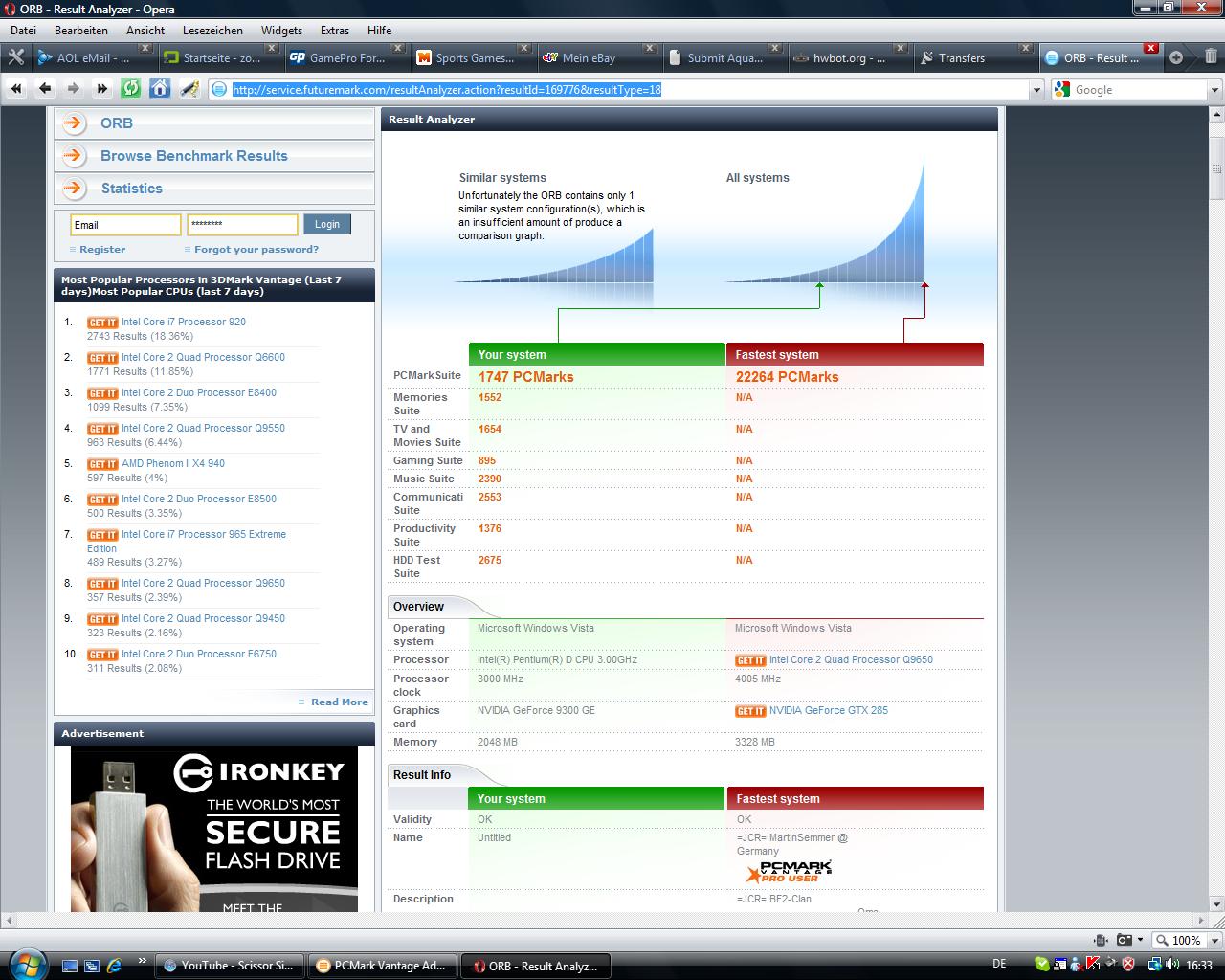Viewport: 1225px width, 980px height.
Task: Click the Browse Benchmark Results arrow icon
Action: coord(73,155)
